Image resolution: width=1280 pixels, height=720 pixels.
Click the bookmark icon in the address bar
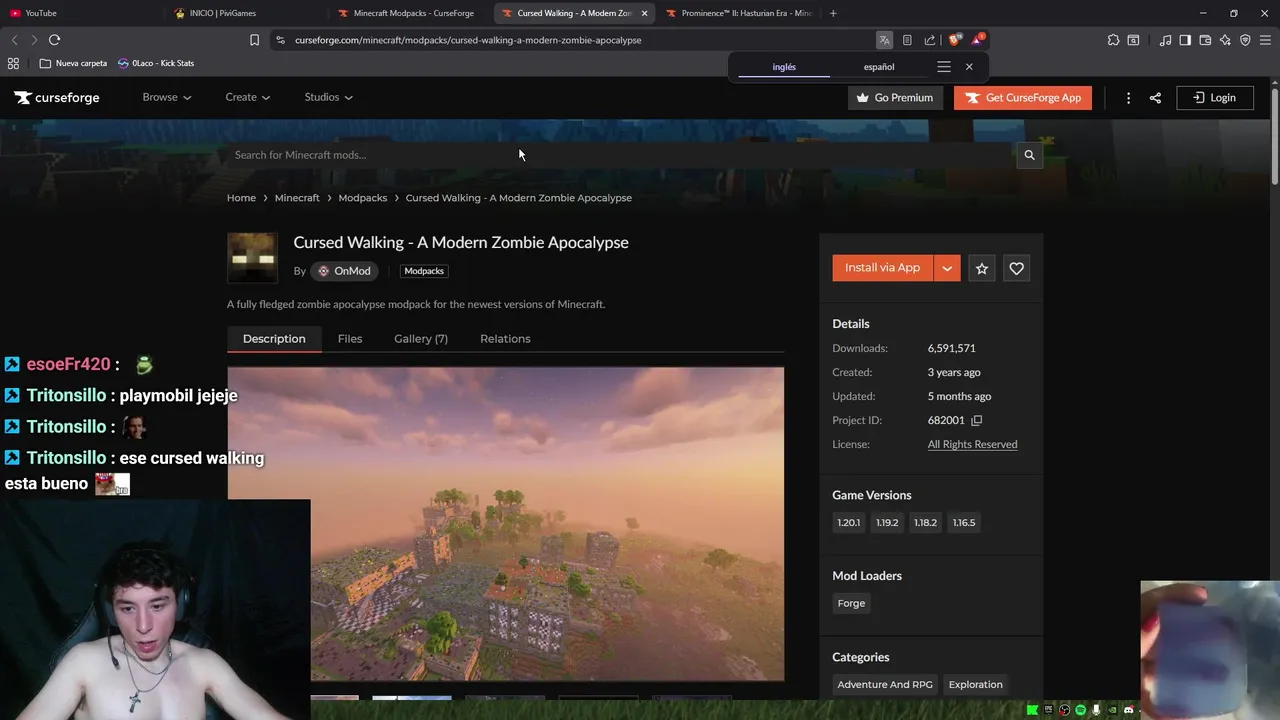pos(254,40)
